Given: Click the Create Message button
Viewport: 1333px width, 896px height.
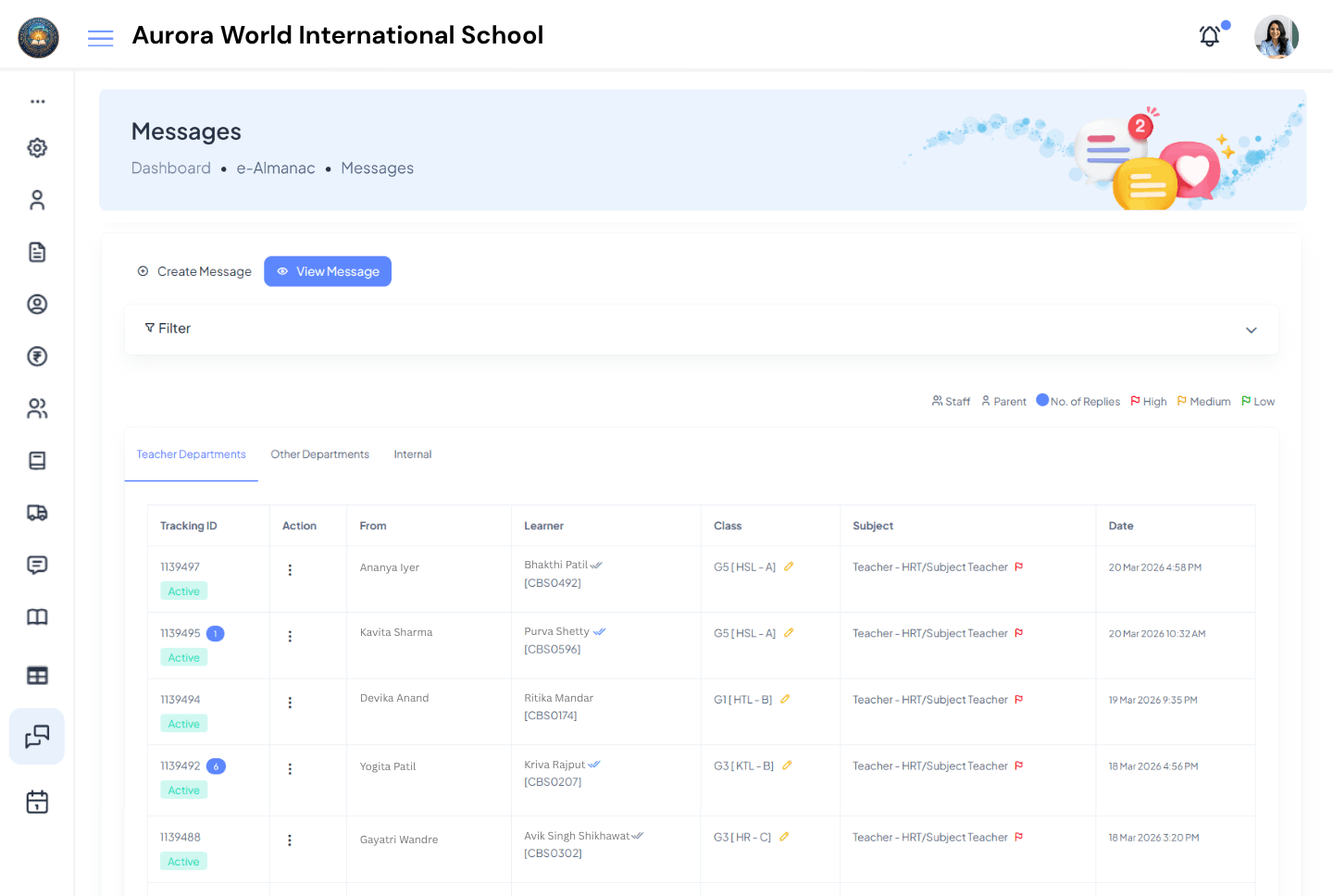Looking at the screenshot, I should [194, 271].
